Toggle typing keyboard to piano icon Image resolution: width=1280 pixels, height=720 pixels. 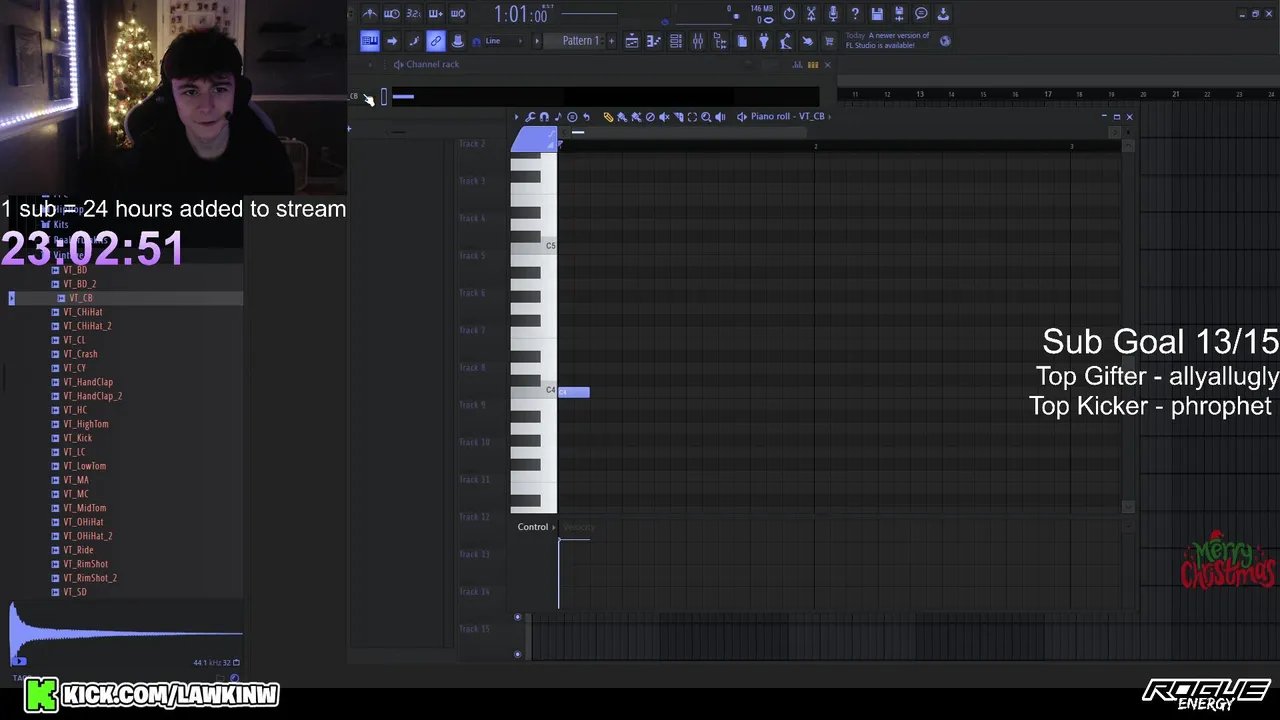coord(370,41)
